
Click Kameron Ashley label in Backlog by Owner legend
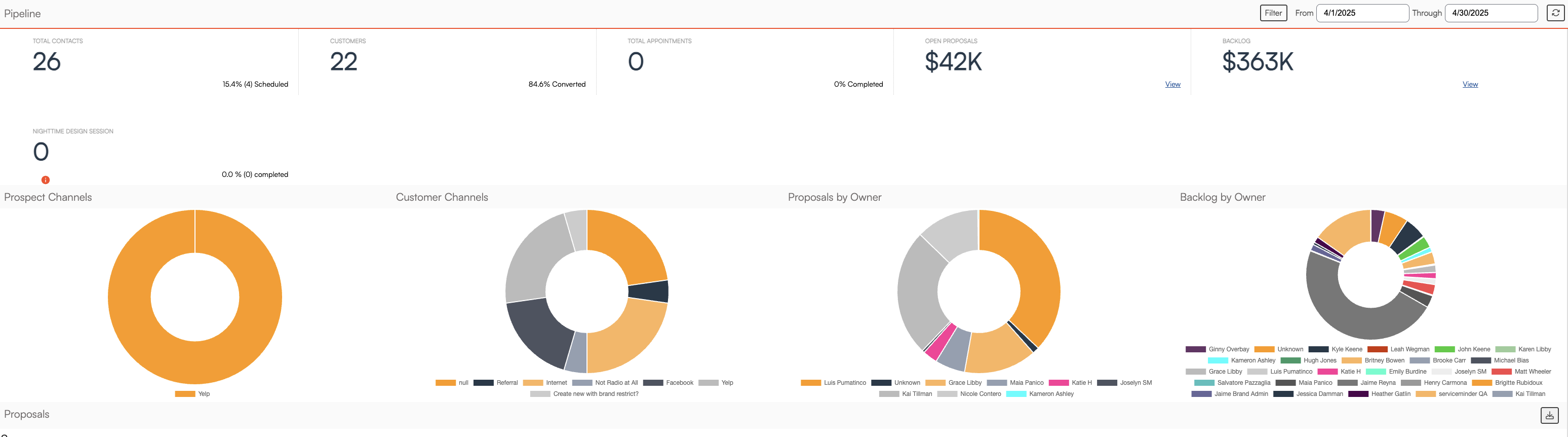point(1253,360)
